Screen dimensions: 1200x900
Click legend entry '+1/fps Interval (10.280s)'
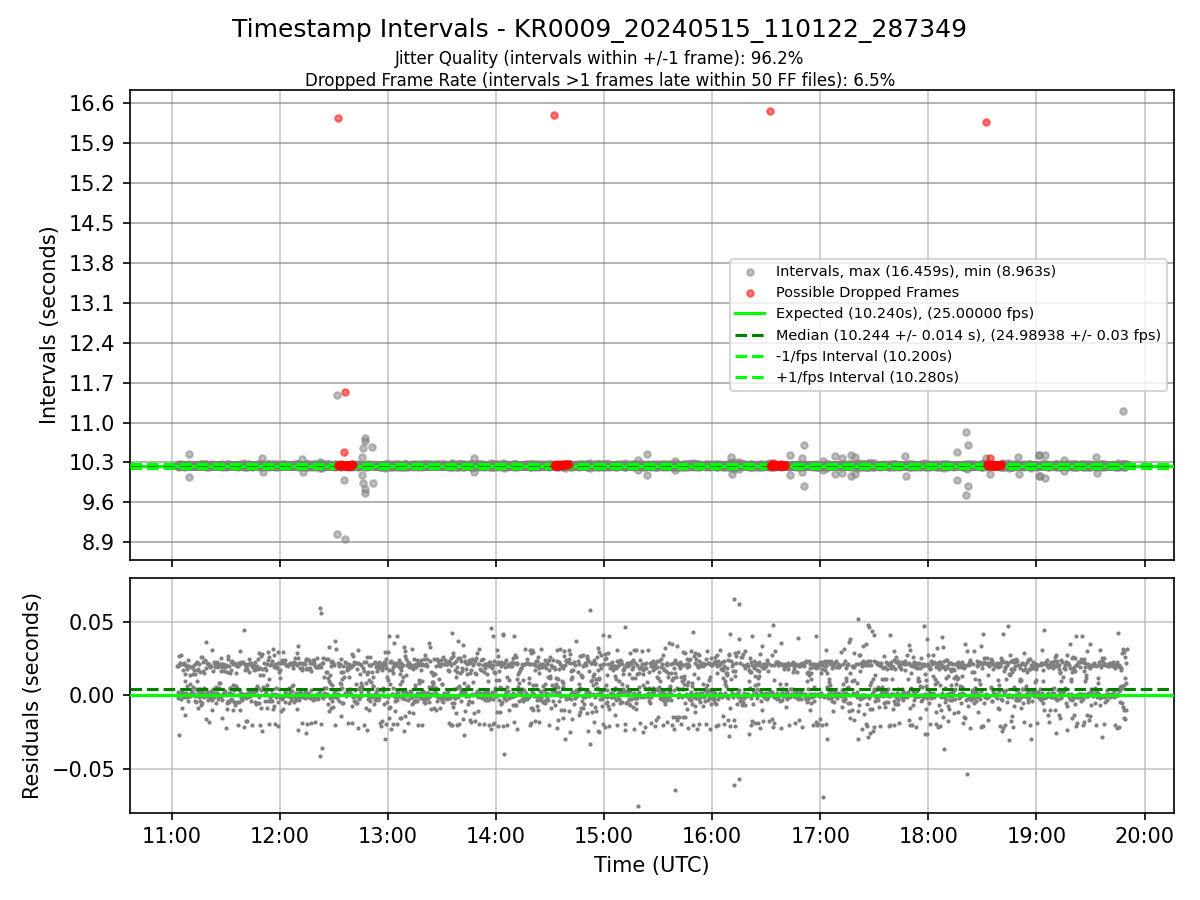point(867,377)
